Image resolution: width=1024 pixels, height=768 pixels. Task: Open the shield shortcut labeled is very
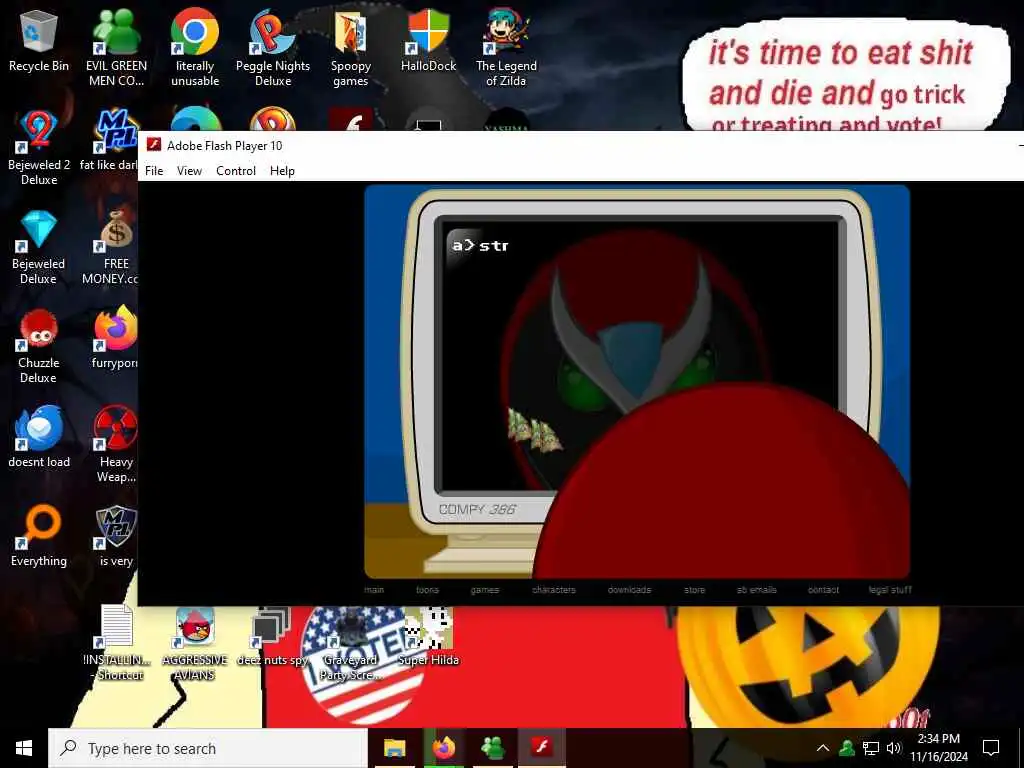point(116,536)
